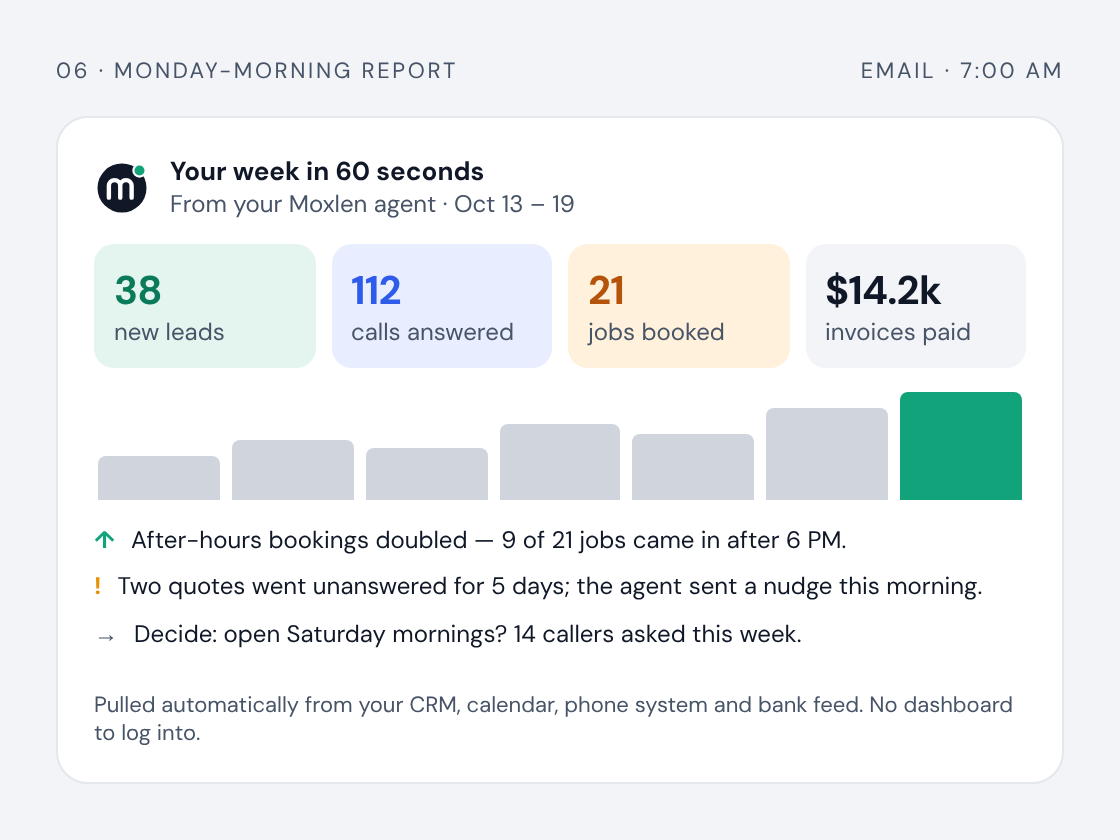The height and width of the screenshot is (840, 1120).
Task: Click the orange exclamation mark warning icon
Action: 98,586
